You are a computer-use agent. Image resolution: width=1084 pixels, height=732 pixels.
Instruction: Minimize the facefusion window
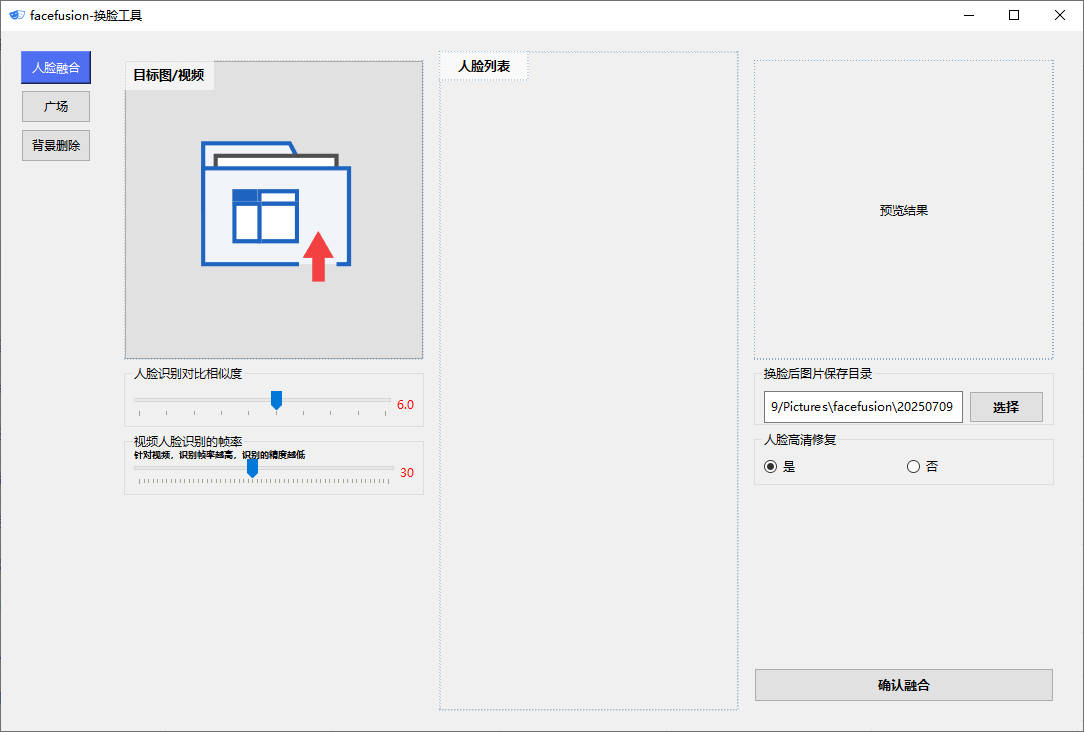[x=969, y=15]
